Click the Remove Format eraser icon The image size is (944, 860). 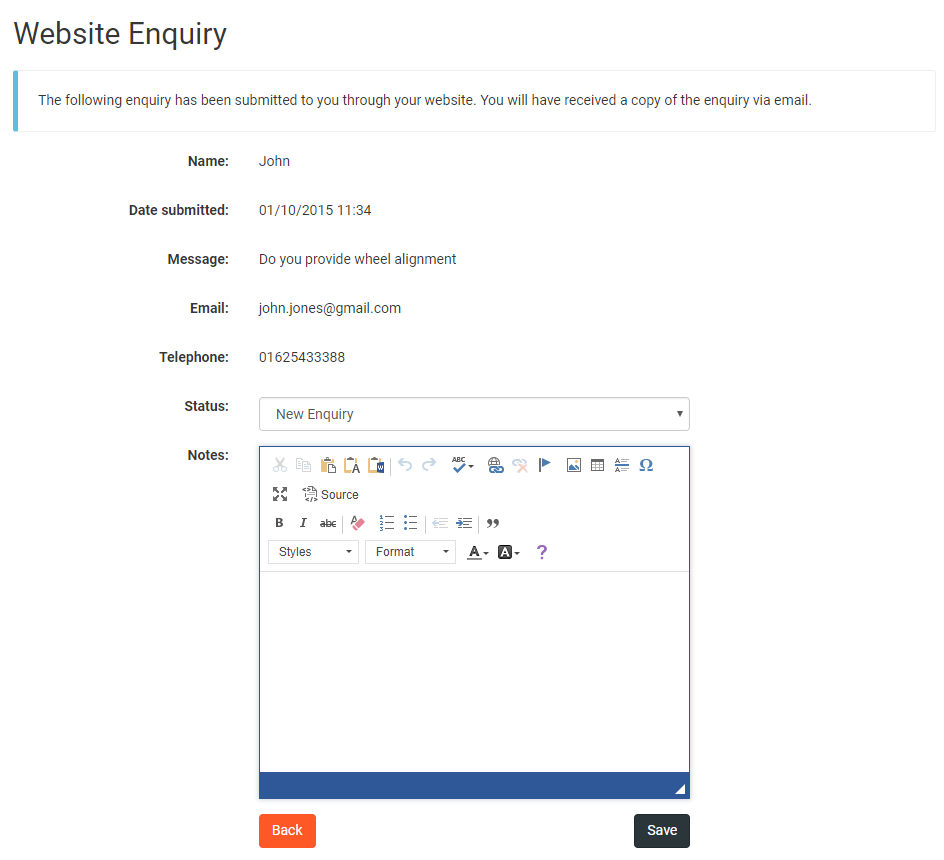click(357, 523)
